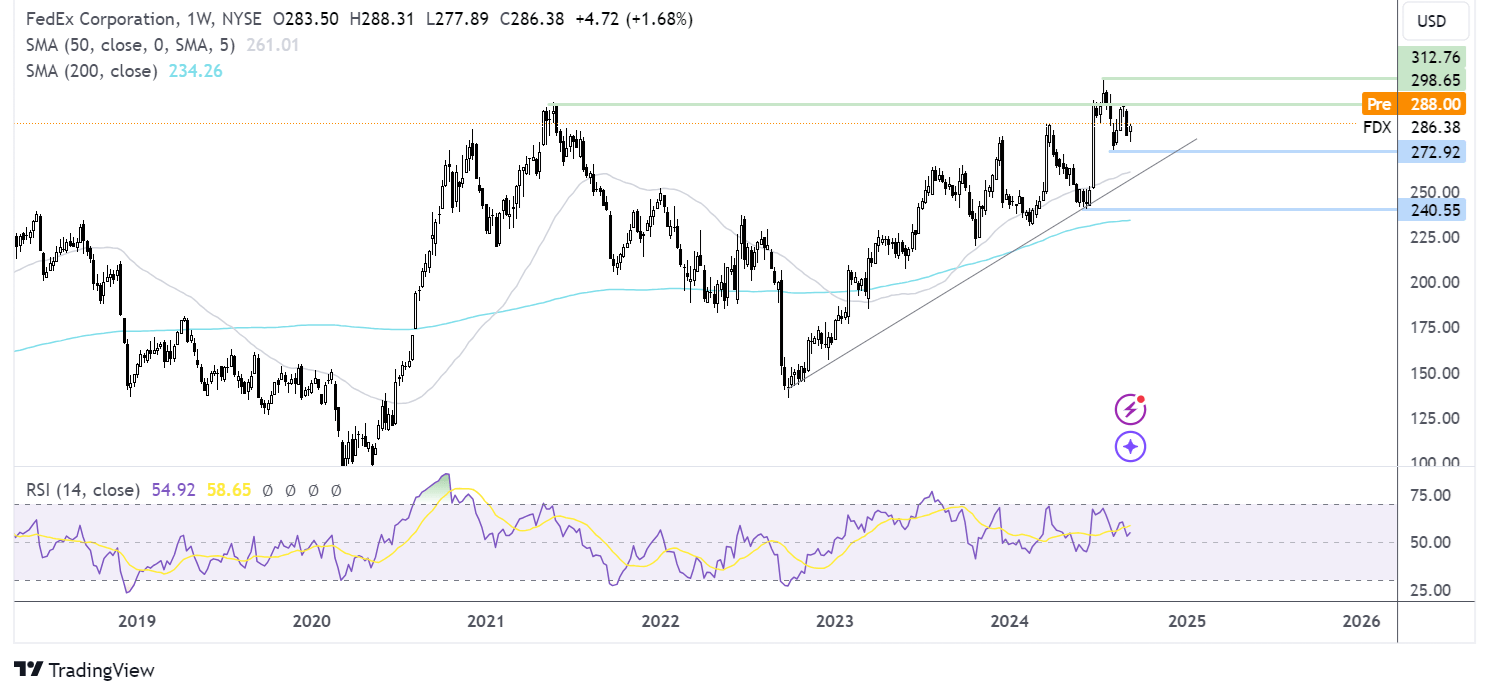Click the 200.00 price axis label
The width and height of the screenshot is (1490, 696).
tap(1435, 282)
